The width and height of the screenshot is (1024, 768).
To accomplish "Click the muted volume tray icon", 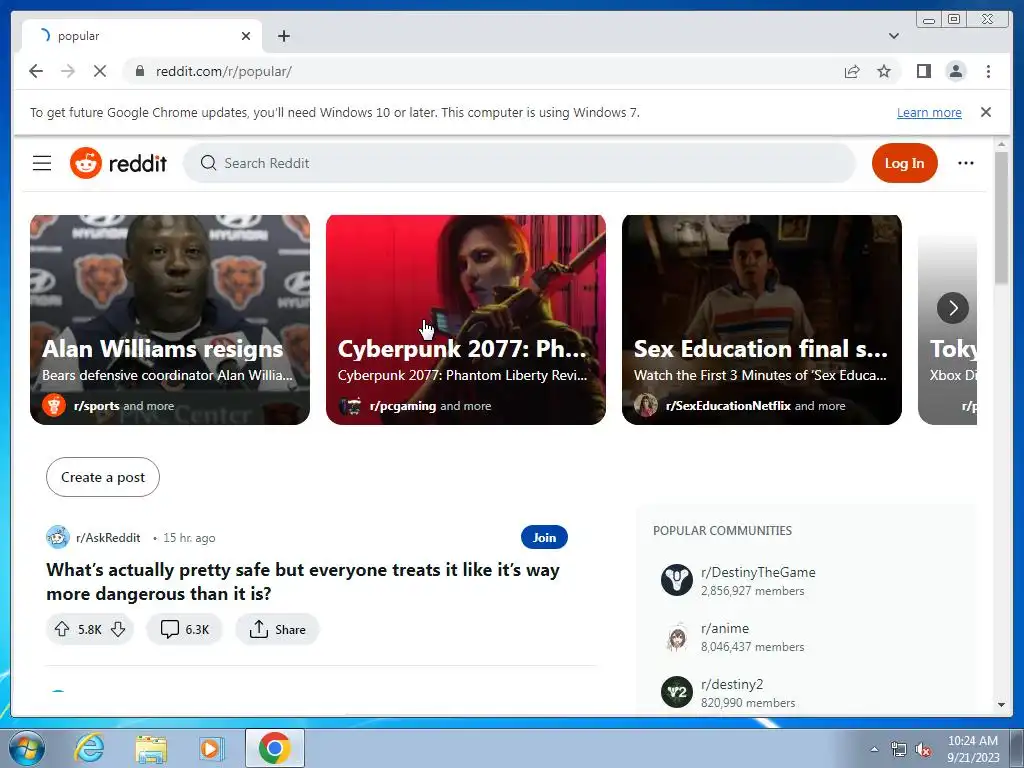I will click(923, 750).
